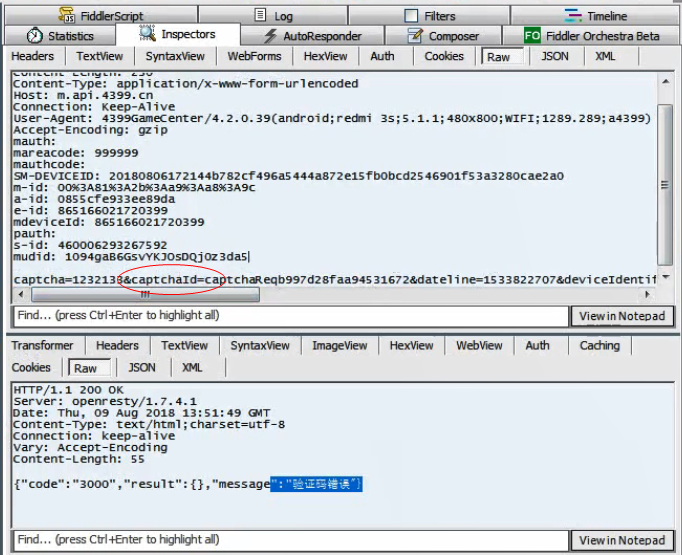Open the Log tab

(273, 16)
